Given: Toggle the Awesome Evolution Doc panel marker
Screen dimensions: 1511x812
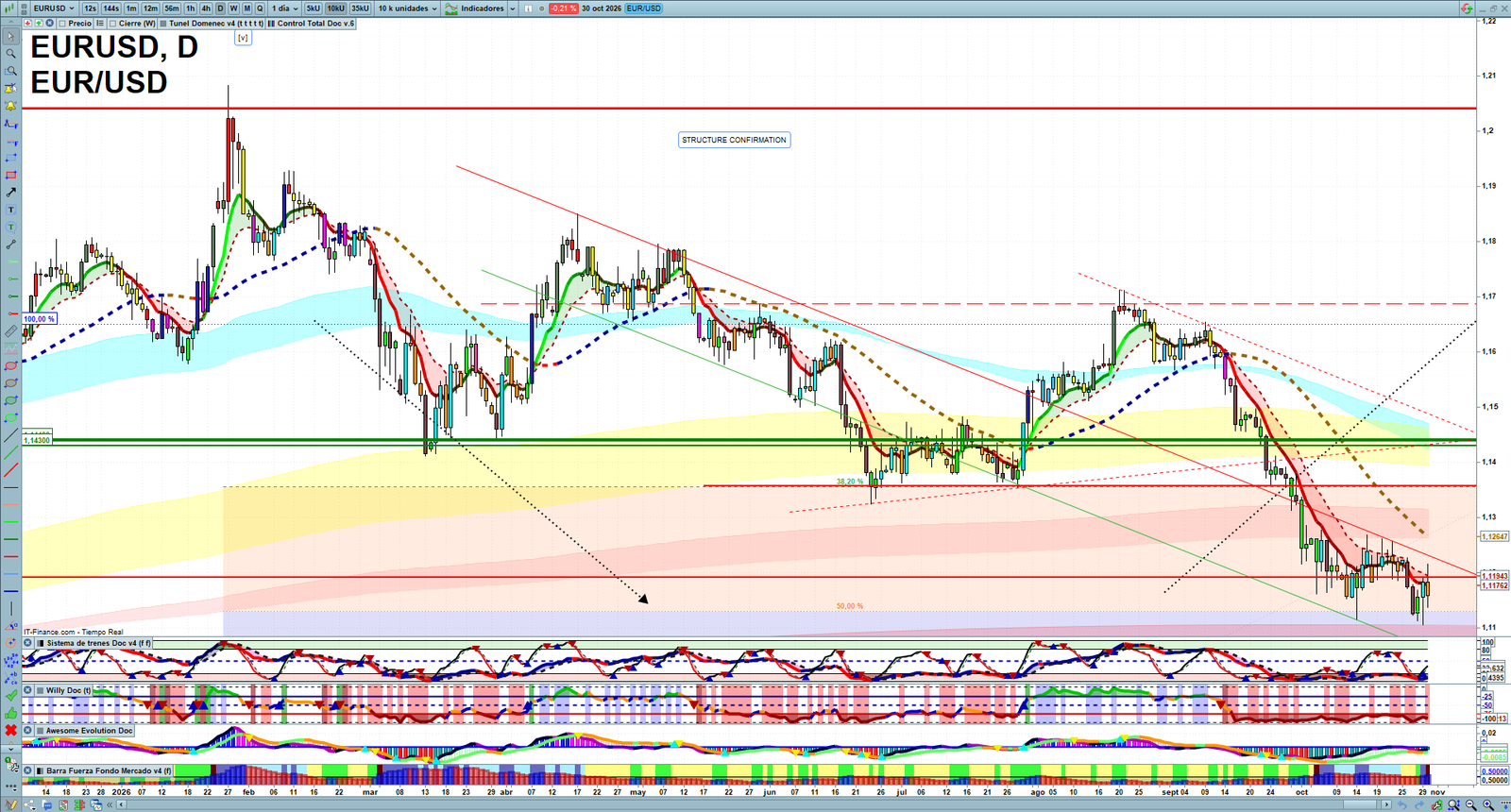Looking at the screenshot, I should coord(41,731).
